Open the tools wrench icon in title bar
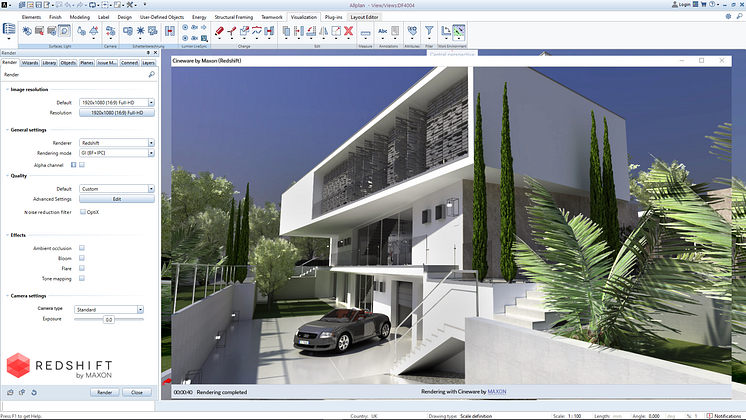This screenshot has height=420, width=746. (x=129, y=5)
